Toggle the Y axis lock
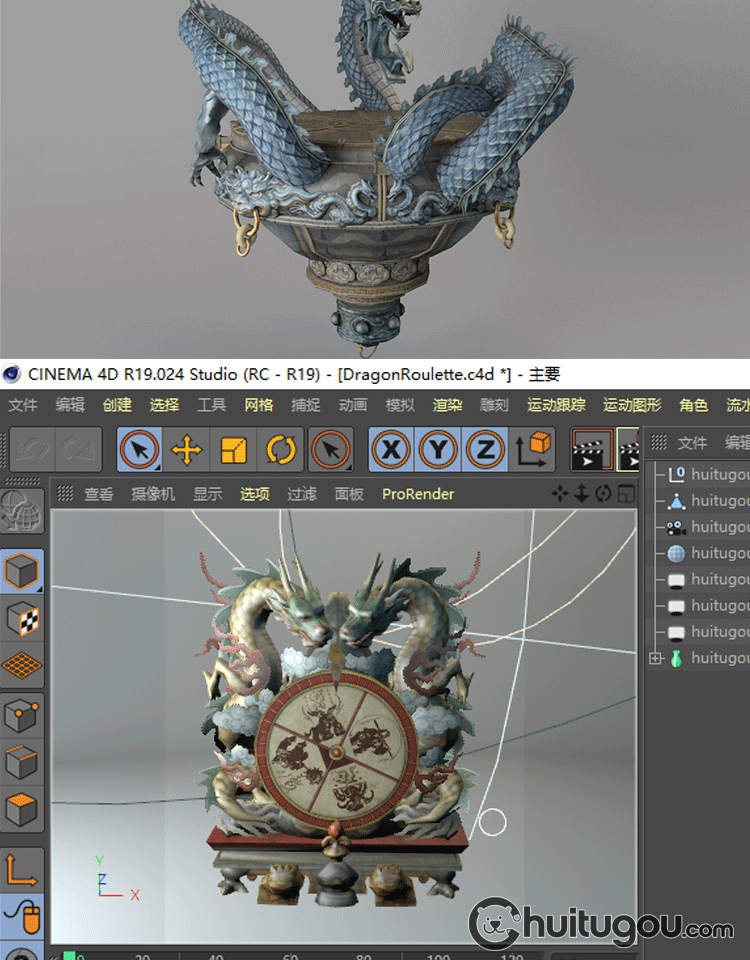750x960 pixels. (x=438, y=451)
